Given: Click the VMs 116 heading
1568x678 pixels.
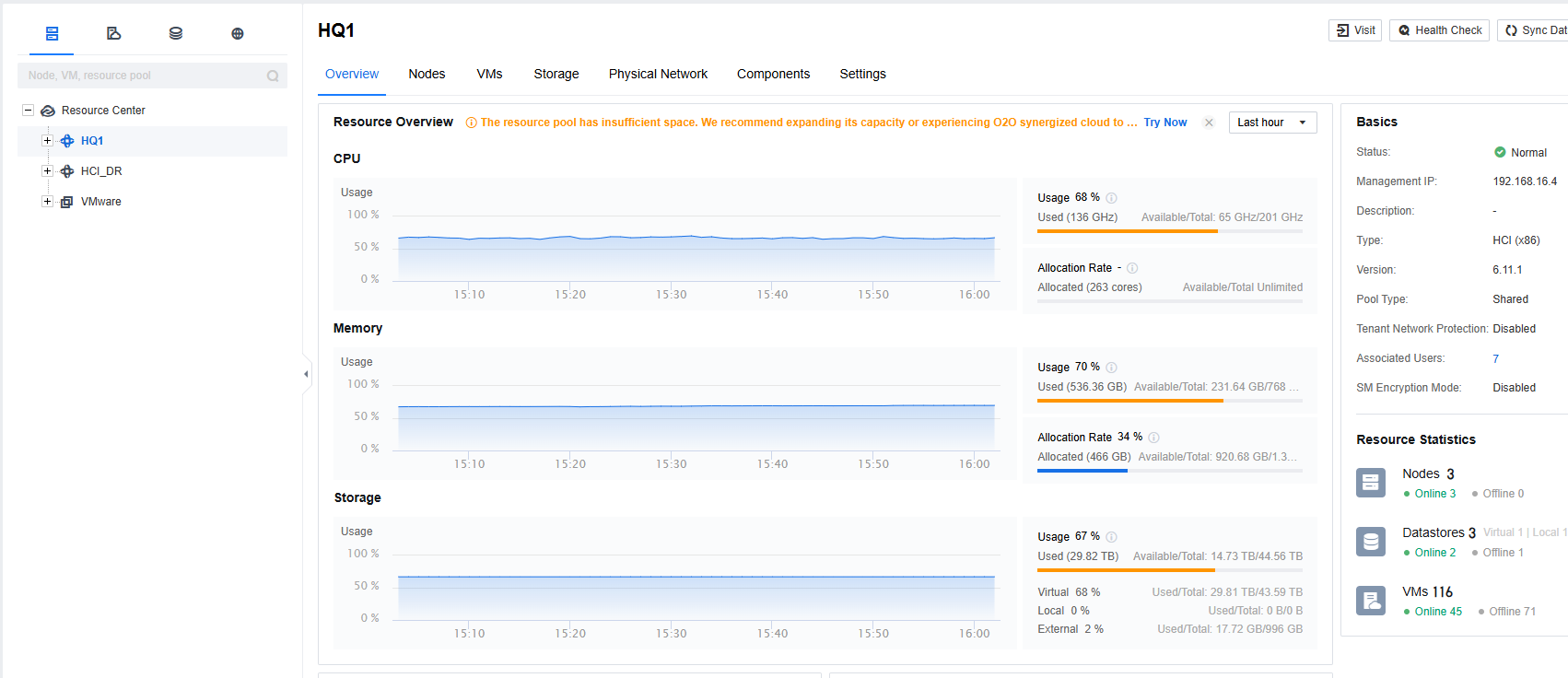Looking at the screenshot, I should (x=1427, y=591).
